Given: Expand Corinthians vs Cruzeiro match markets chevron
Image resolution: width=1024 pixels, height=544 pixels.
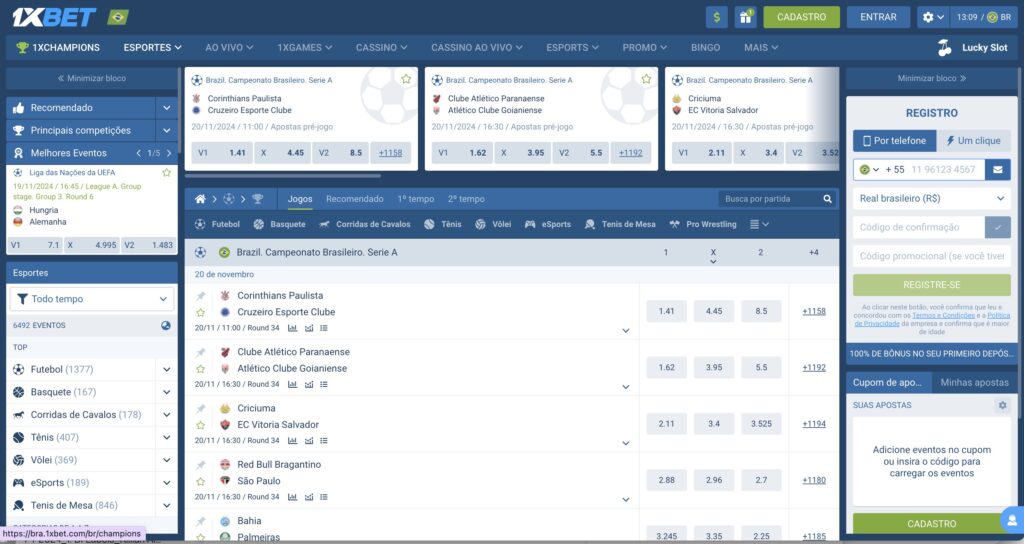Looking at the screenshot, I should [x=626, y=331].
